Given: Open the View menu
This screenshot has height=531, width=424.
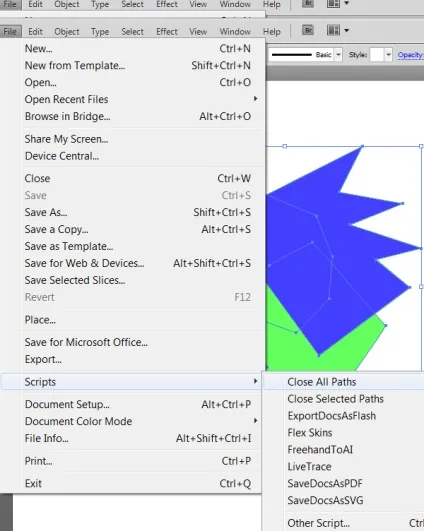Looking at the screenshot, I should click(x=198, y=31).
